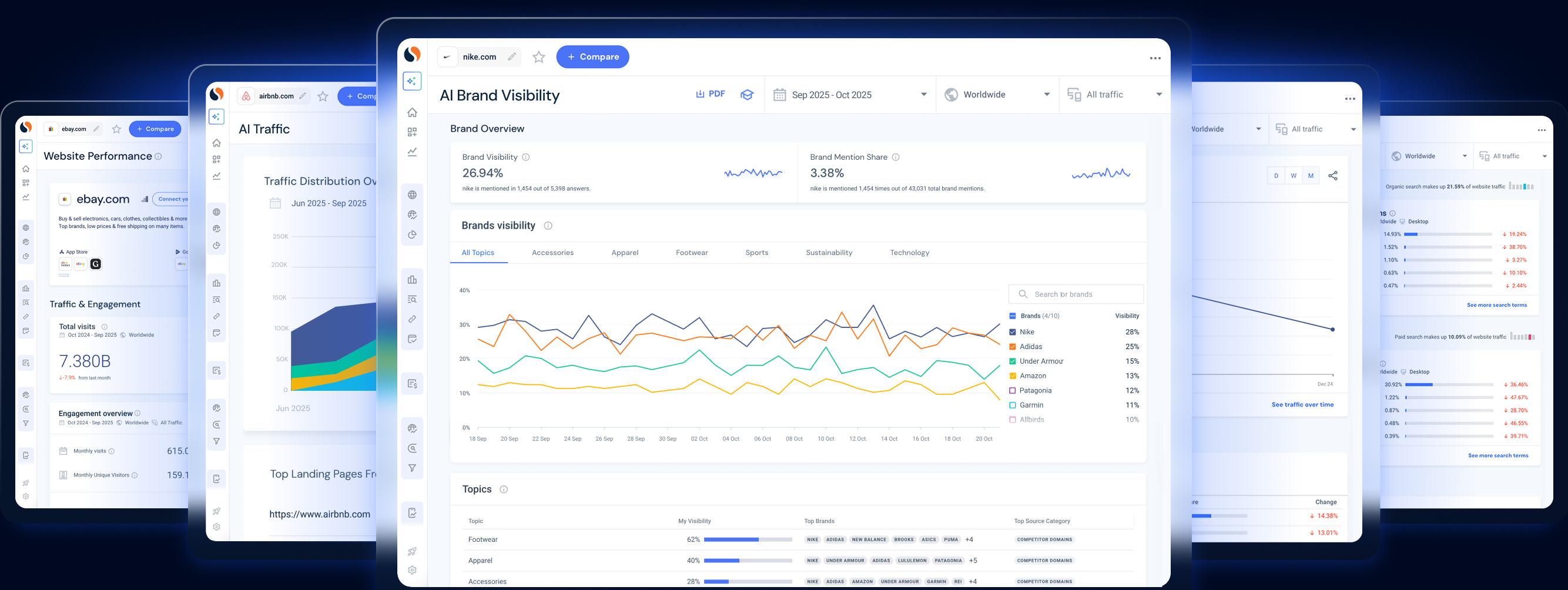
Task: Click the Compare button next to nike.com
Action: click(592, 56)
